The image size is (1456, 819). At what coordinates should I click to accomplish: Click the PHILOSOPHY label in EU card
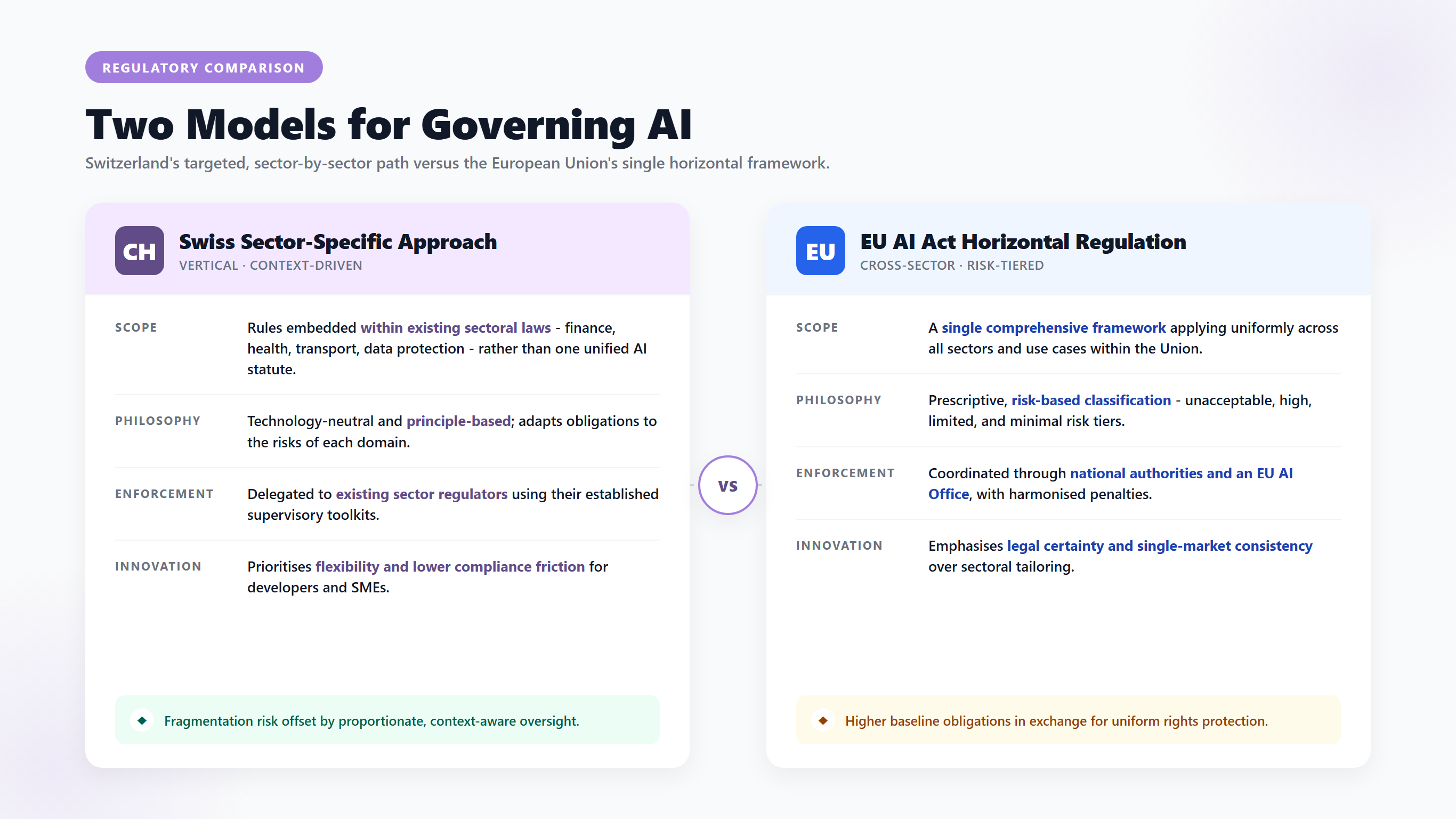[839, 400]
